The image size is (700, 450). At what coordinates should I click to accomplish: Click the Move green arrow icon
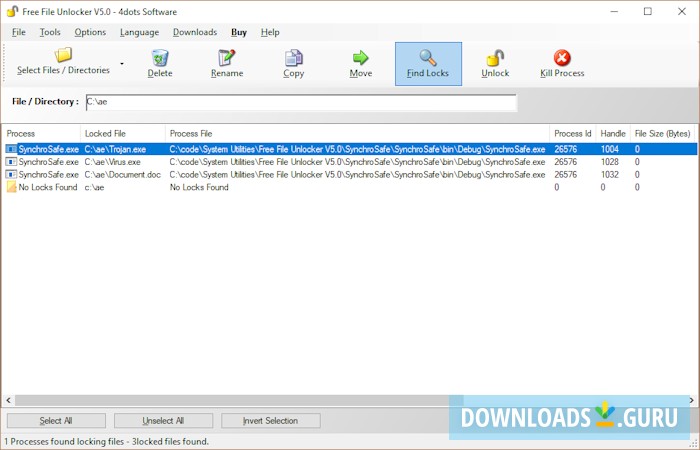[x=360, y=58]
